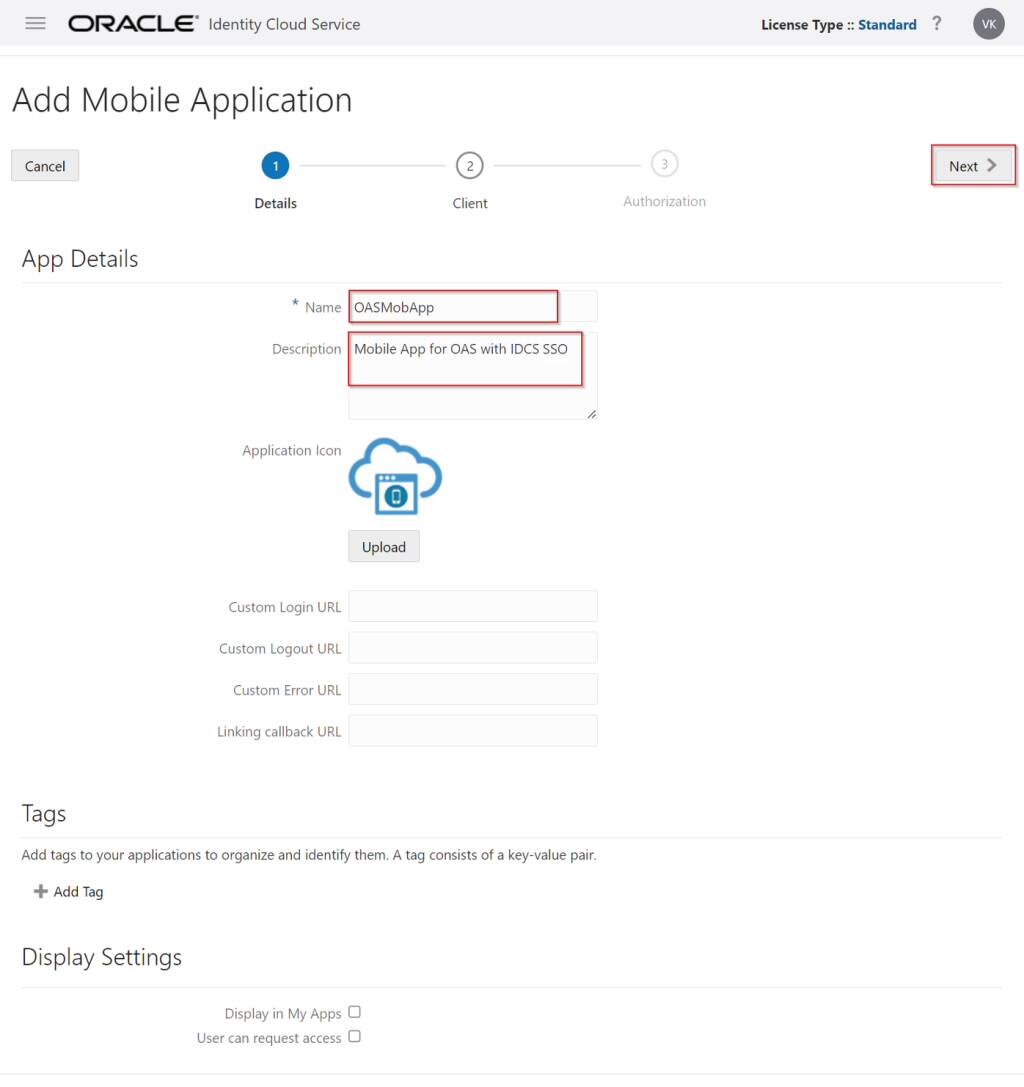Click the Standard license type link
Screen dimensions: 1024x1087
click(886, 24)
